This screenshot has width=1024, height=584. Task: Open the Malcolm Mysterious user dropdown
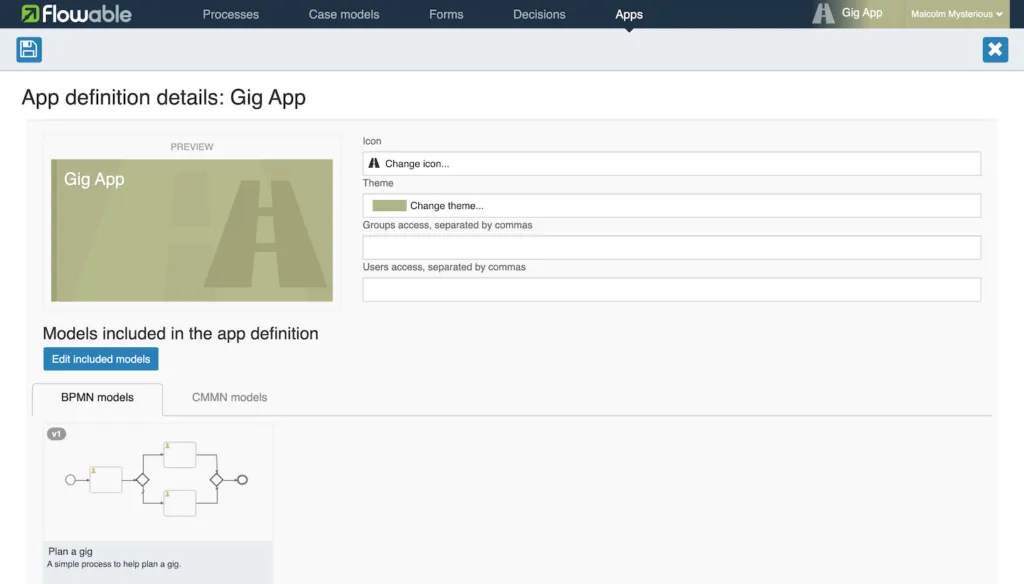[x=956, y=14]
